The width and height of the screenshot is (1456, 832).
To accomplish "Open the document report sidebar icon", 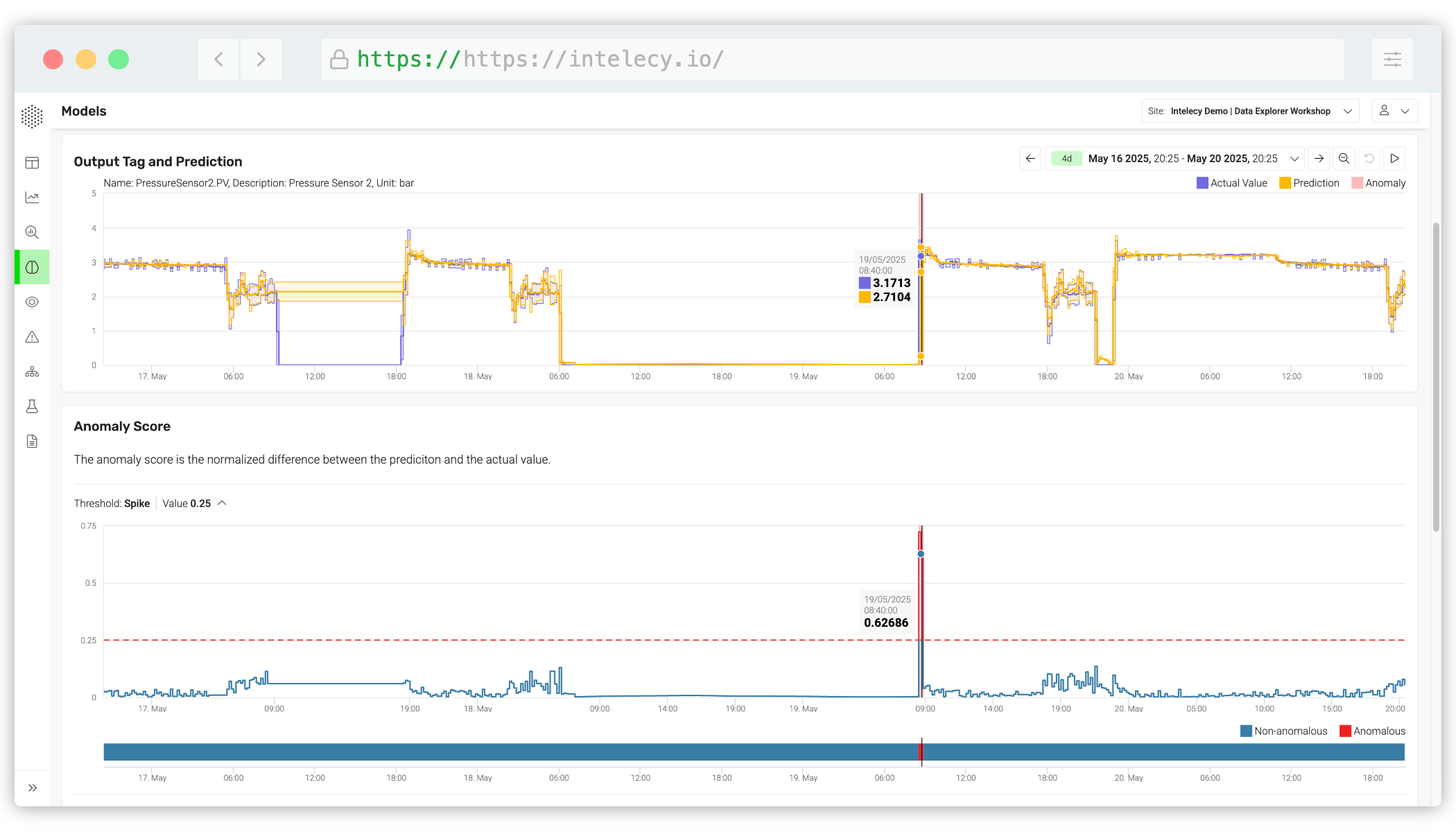I will point(32,442).
